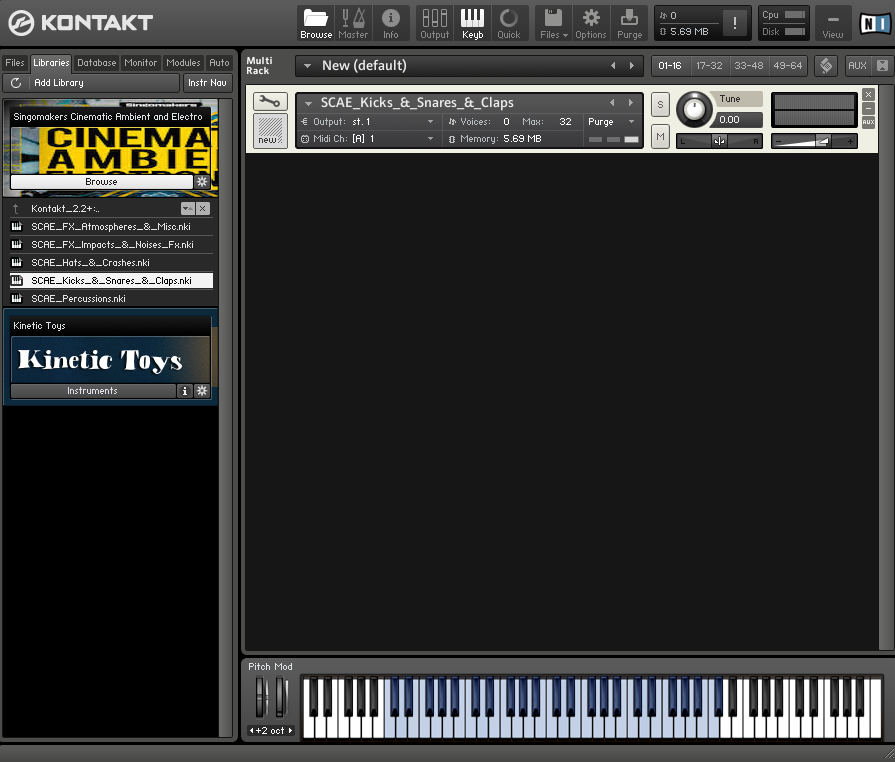Open instrument edit mode with wrench

[270, 102]
